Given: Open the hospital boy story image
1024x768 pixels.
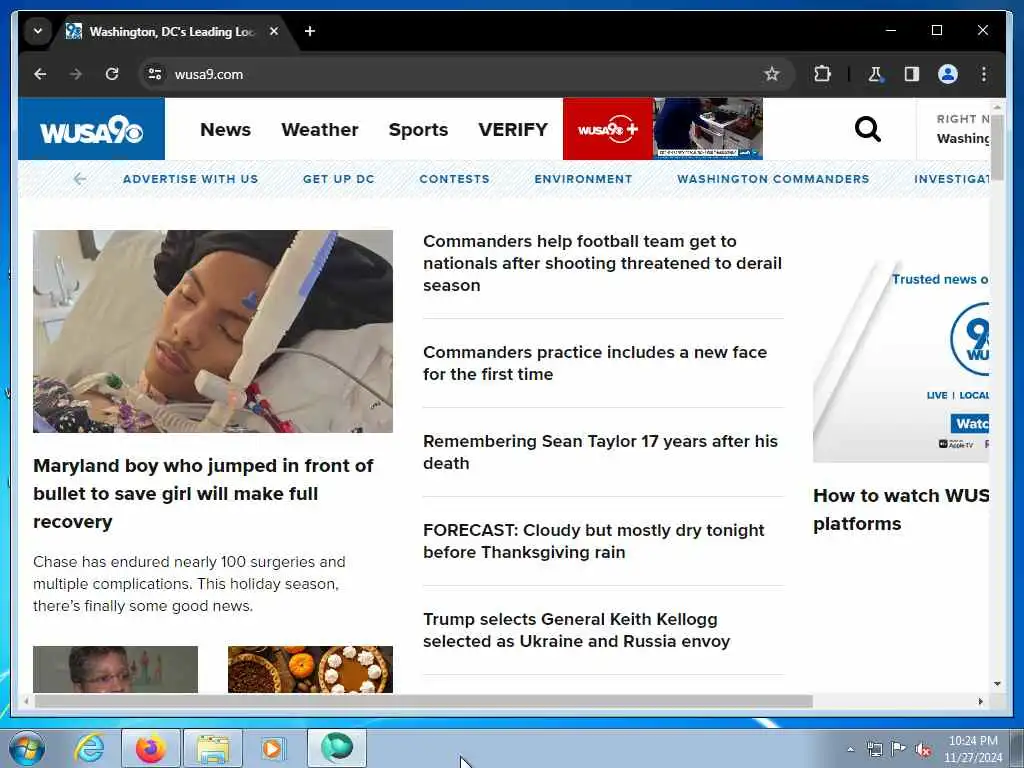Looking at the screenshot, I should coord(213,331).
